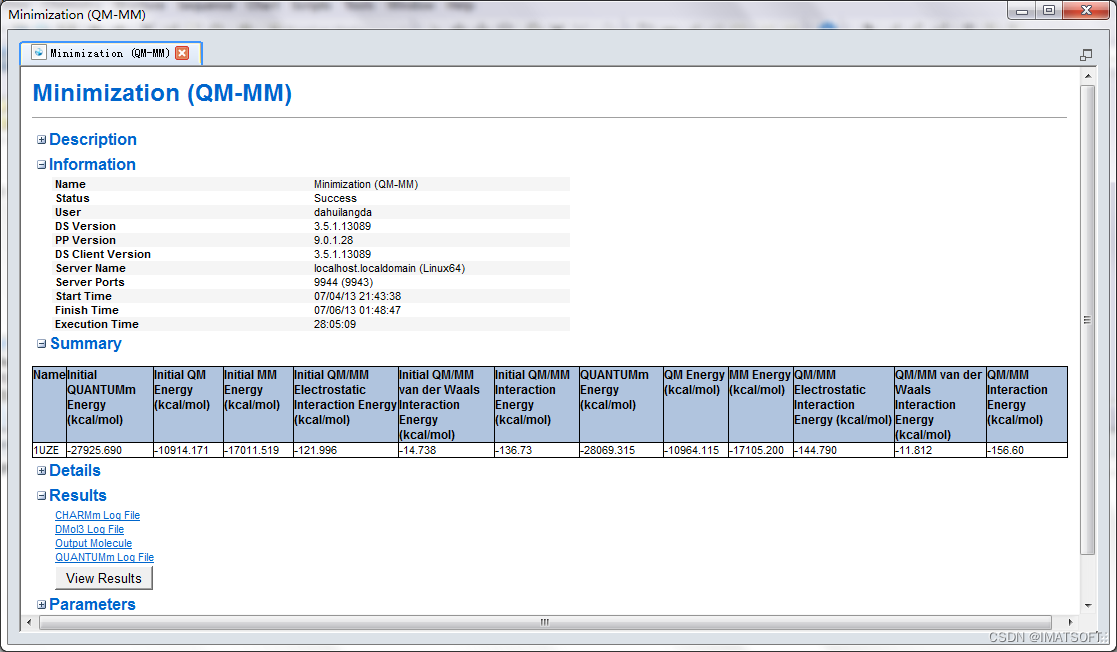The image size is (1117, 652).
Task: Click the PP Version value 9.0.1.28
Action: tap(333, 240)
